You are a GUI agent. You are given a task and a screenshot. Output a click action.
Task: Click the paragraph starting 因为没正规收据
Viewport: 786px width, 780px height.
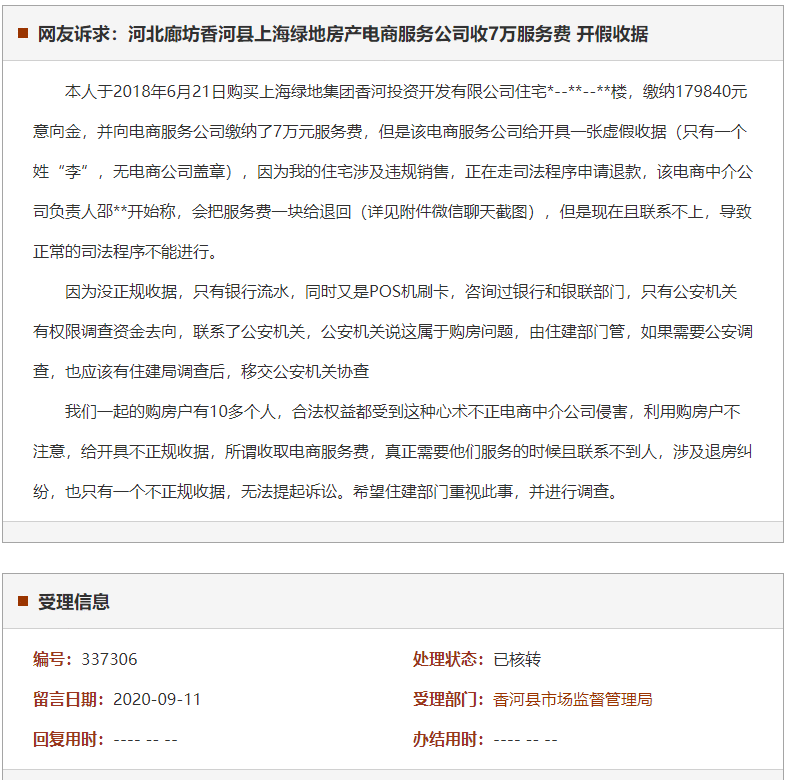[x=393, y=331]
